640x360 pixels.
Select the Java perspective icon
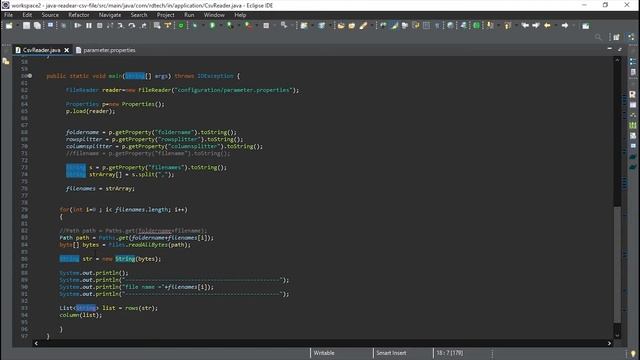[631, 37]
